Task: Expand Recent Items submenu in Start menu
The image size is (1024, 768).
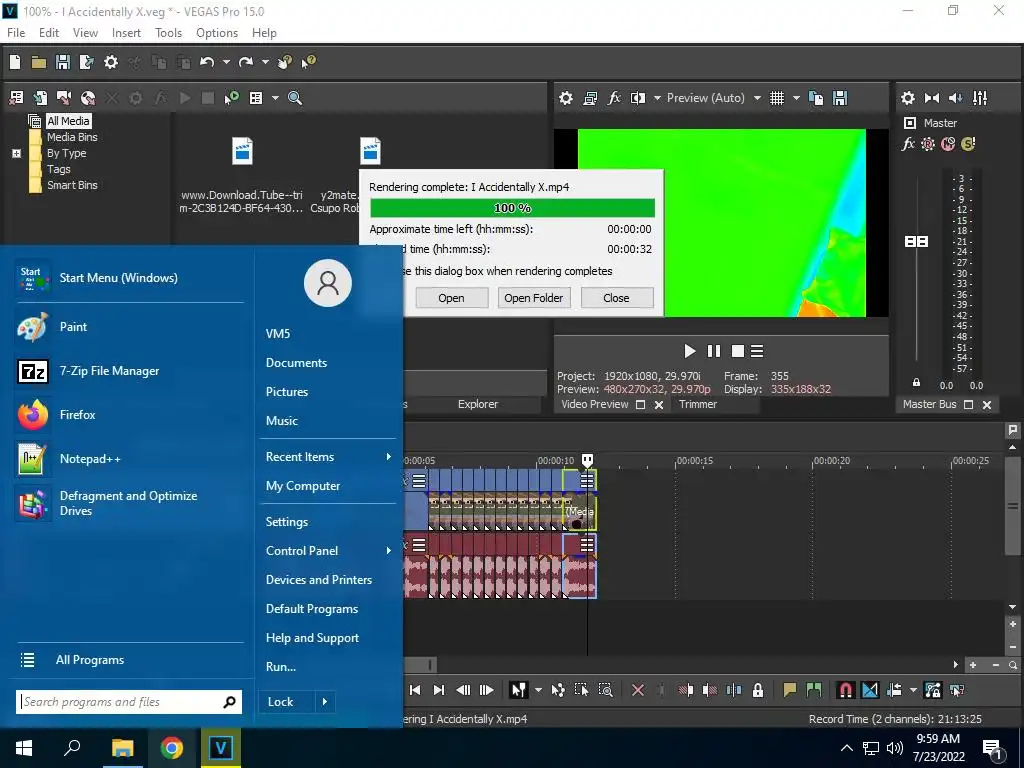Action: click(389, 456)
